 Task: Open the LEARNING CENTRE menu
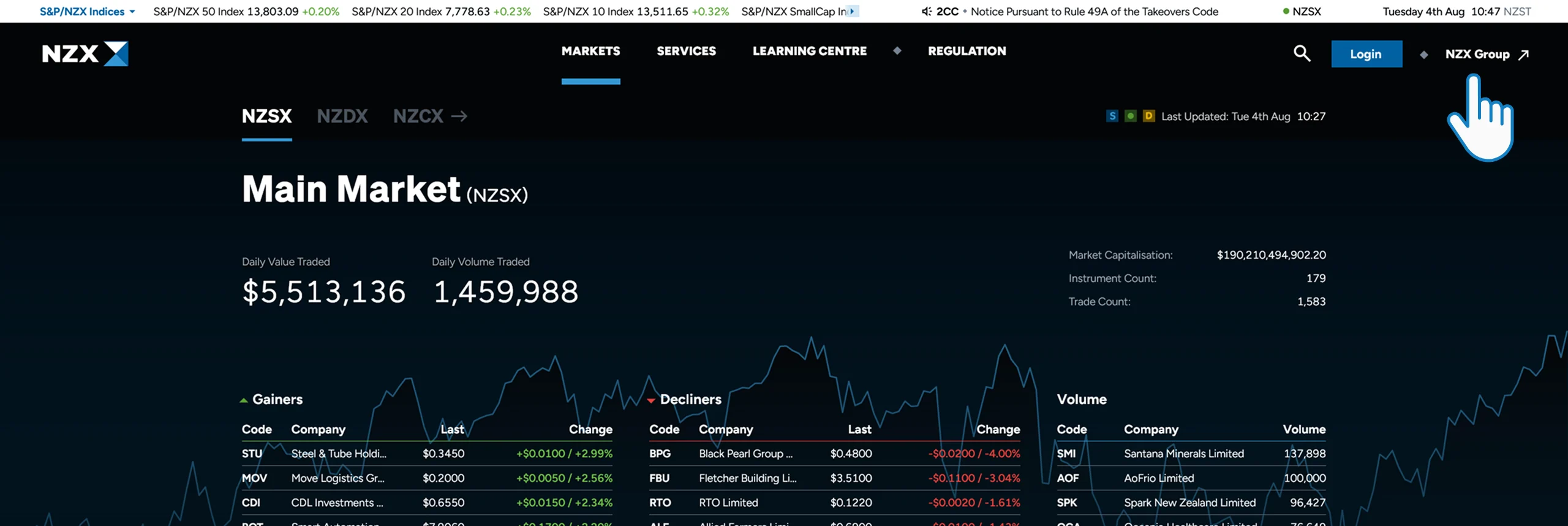click(x=810, y=51)
